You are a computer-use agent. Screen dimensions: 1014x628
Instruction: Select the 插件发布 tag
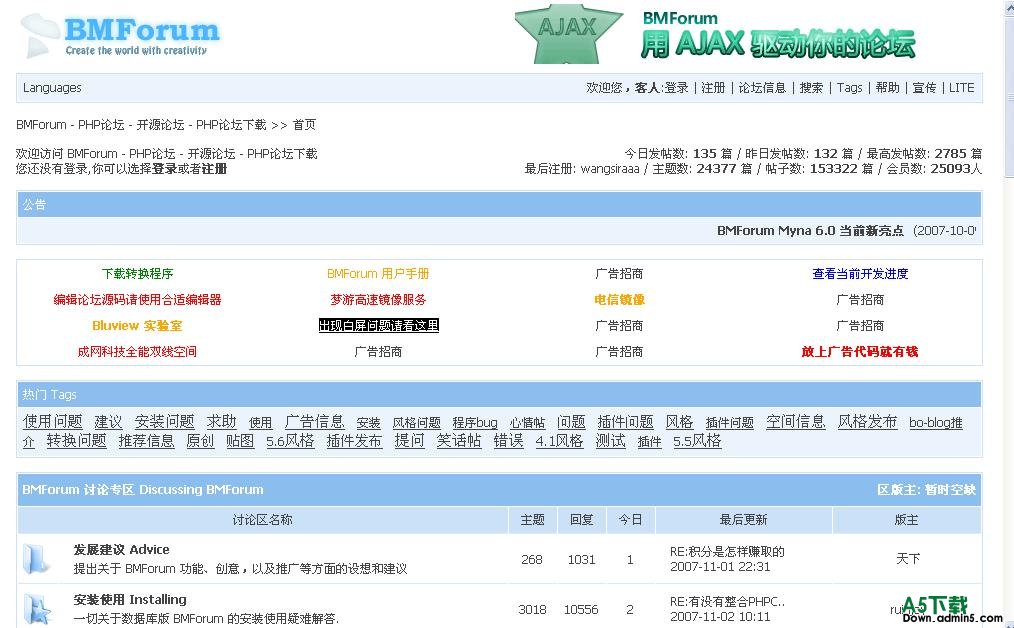[x=354, y=441]
